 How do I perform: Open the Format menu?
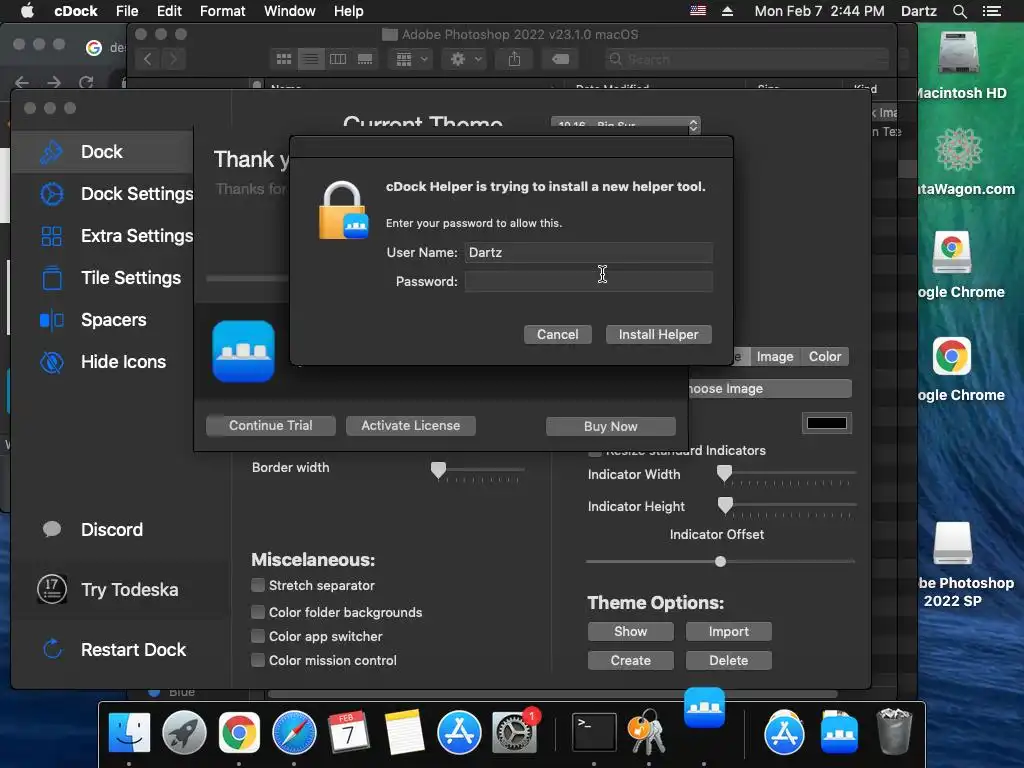point(223,11)
